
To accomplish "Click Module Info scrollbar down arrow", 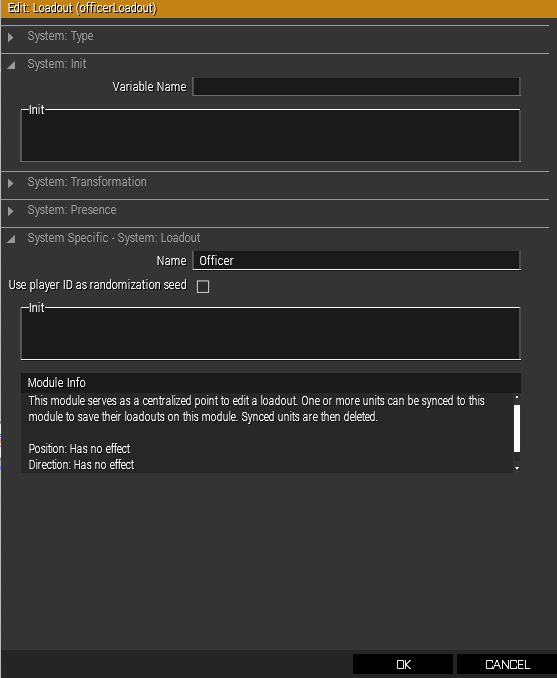I will pyautogui.click(x=517, y=468).
